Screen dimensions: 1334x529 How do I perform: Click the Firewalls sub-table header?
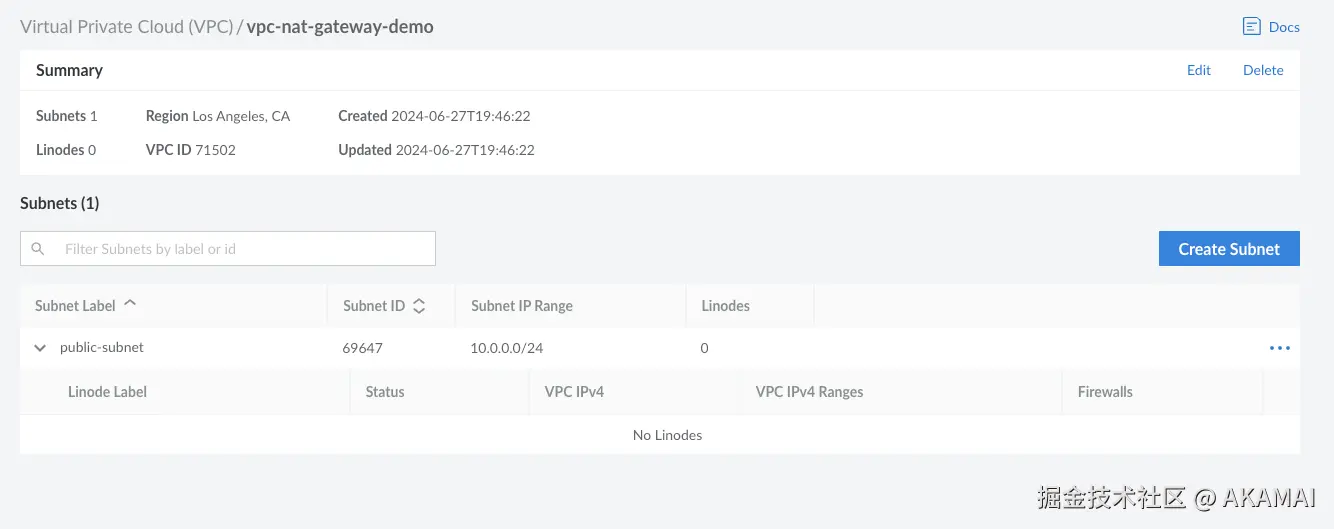tap(1105, 392)
